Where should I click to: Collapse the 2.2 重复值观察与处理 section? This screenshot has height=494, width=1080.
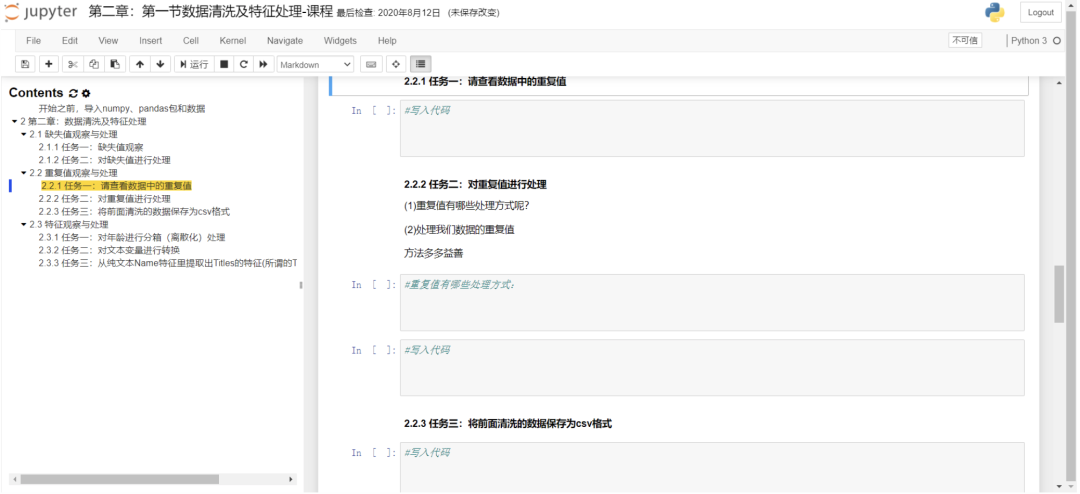click(23, 173)
